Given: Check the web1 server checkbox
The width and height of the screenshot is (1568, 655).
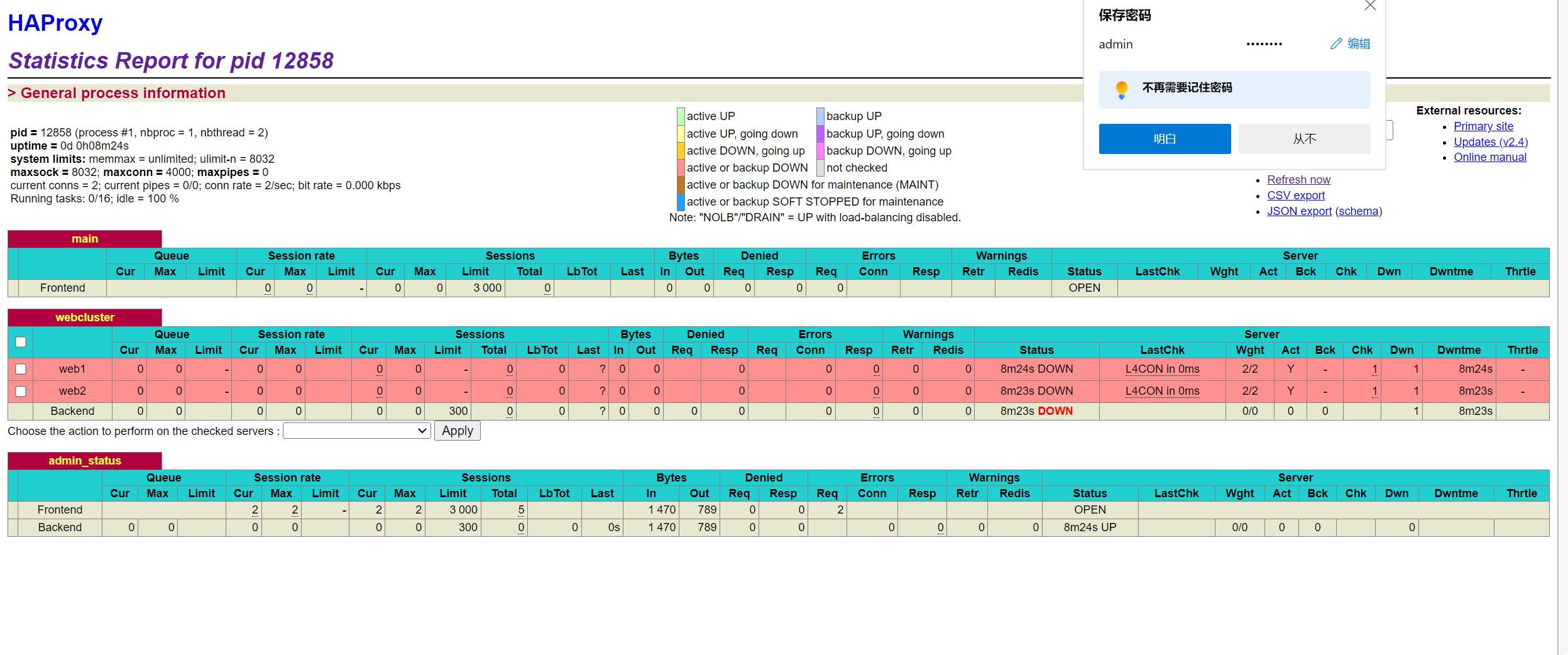Looking at the screenshot, I should click(21, 369).
